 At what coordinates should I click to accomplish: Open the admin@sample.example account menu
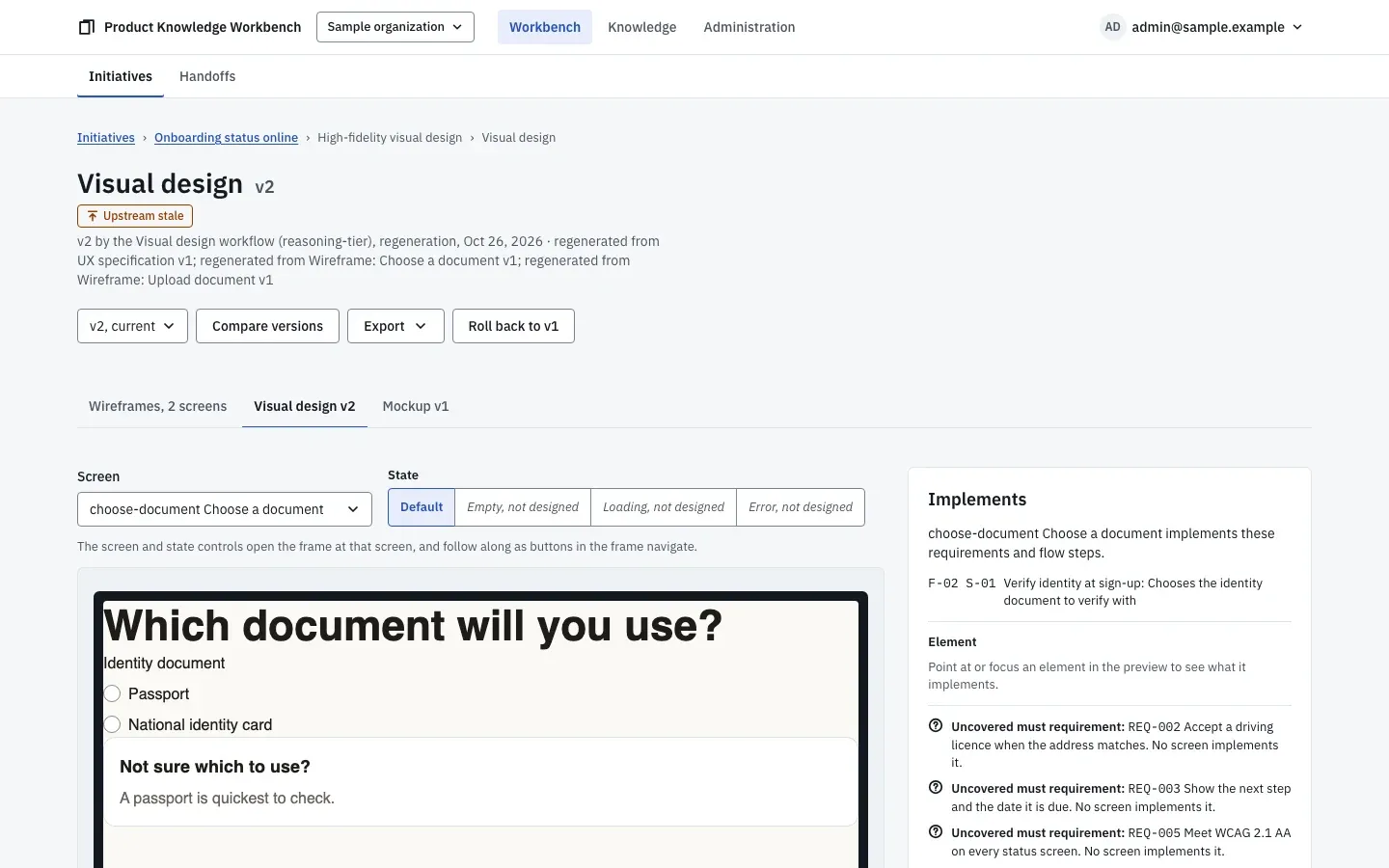click(1202, 27)
